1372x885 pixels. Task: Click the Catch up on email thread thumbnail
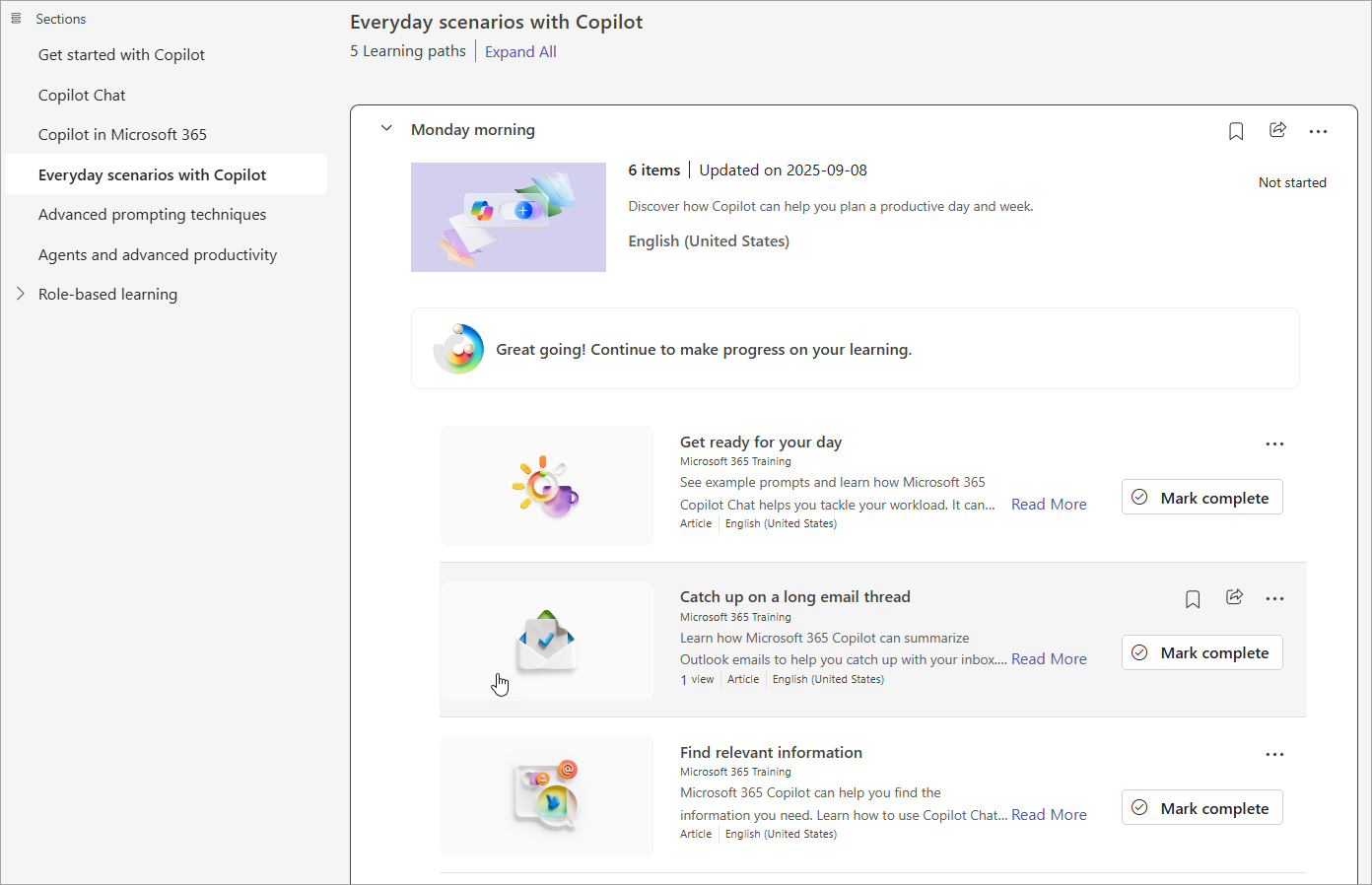547,641
